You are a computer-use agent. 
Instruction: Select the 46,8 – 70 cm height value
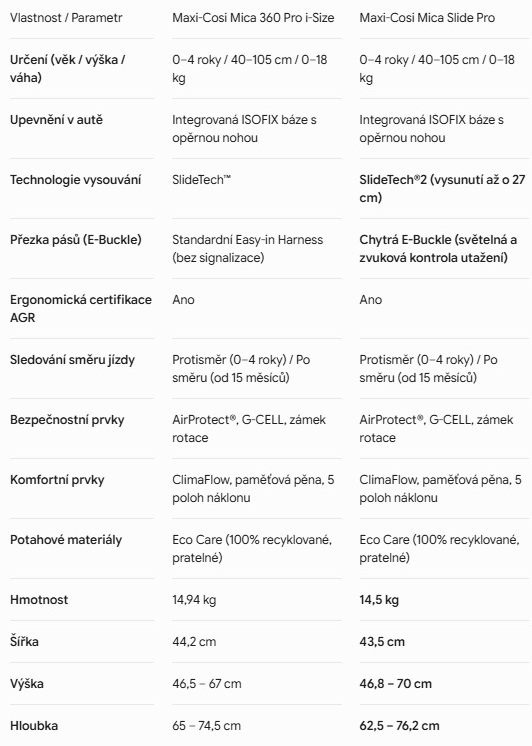pyautogui.click(x=395, y=684)
